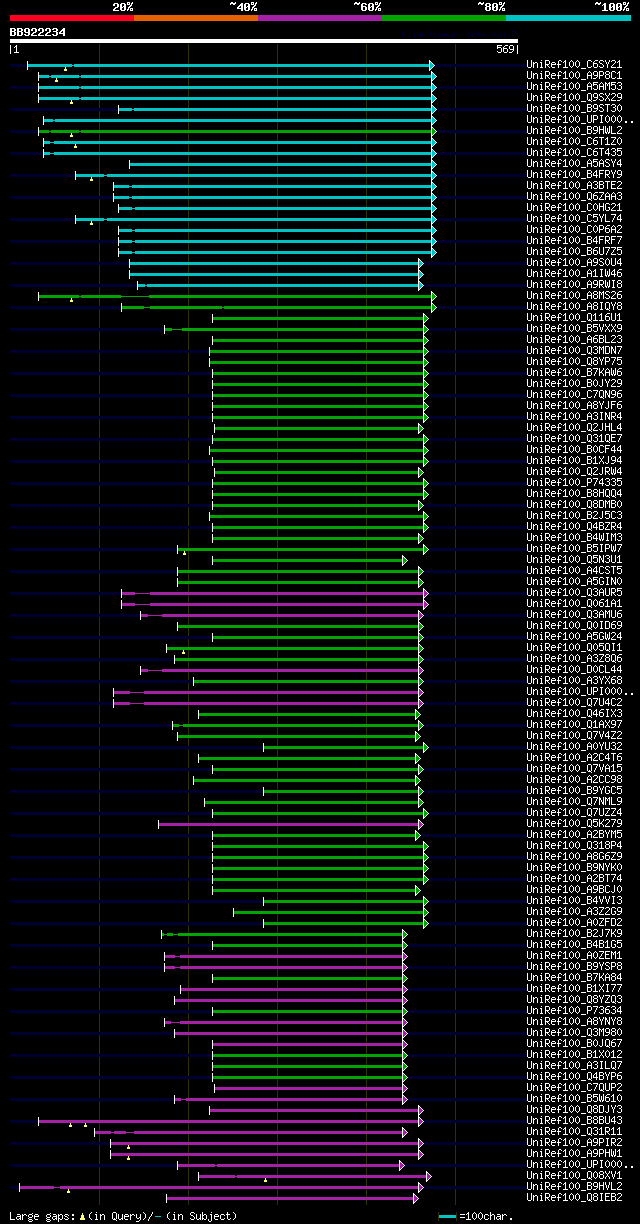This screenshot has height=1224, width=640.
Task: Select the UniRef100_A0YU32 label
Action: 574,747
